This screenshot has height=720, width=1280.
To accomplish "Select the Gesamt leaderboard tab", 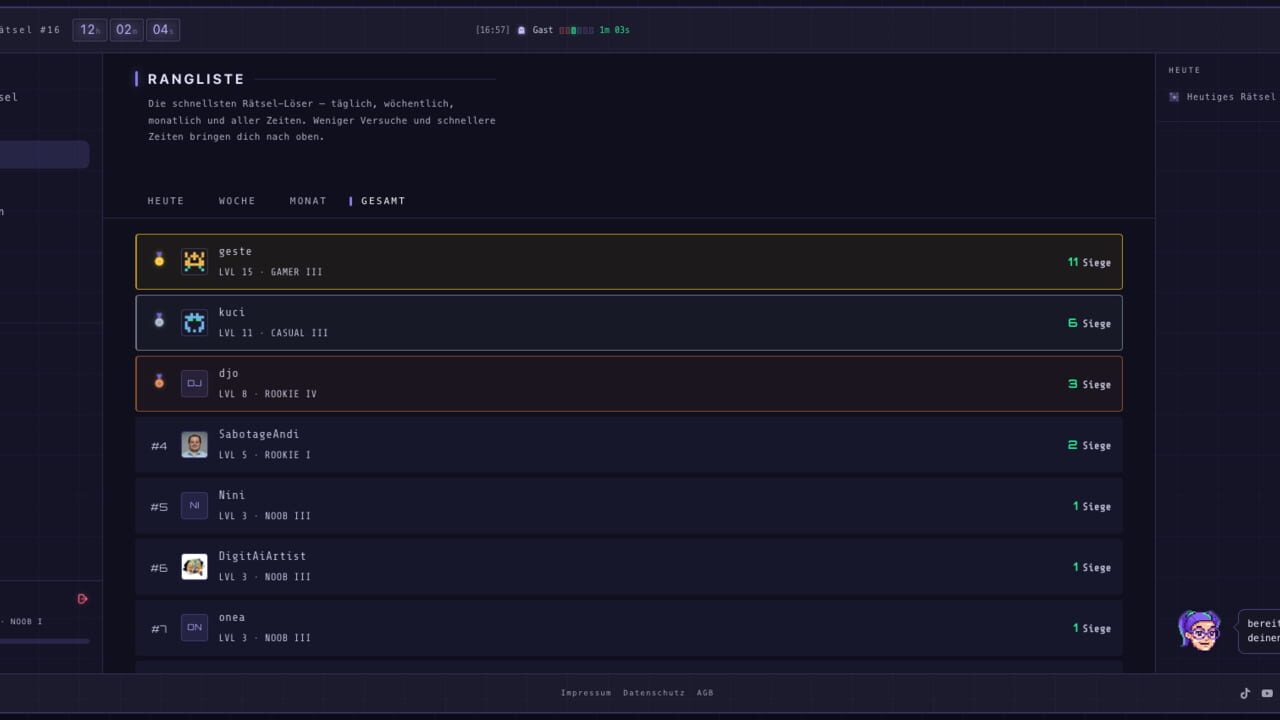I will pos(383,201).
